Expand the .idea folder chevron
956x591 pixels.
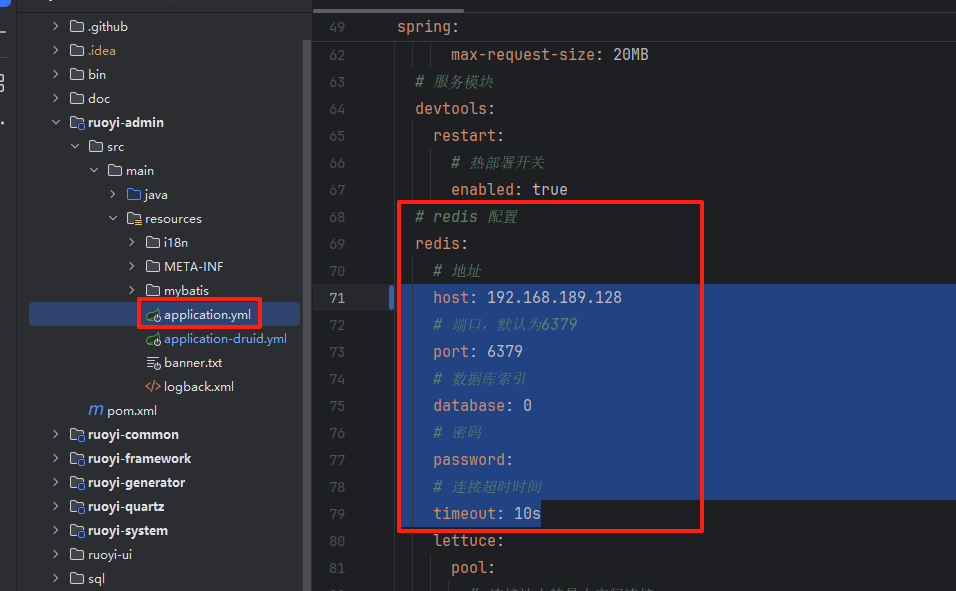pos(55,50)
